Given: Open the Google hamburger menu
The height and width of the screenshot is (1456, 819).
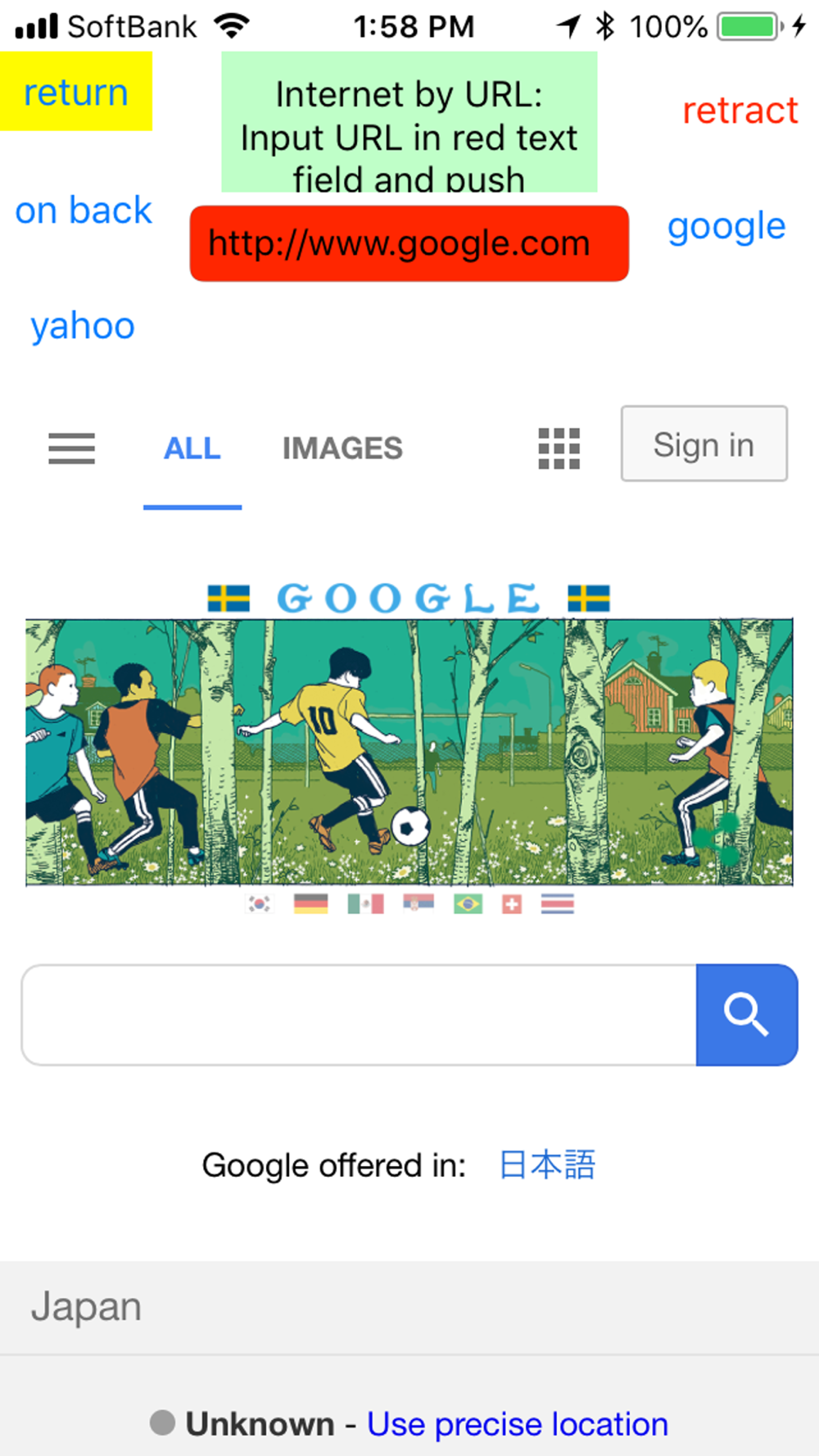Looking at the screenshot, I should point(72,449).
